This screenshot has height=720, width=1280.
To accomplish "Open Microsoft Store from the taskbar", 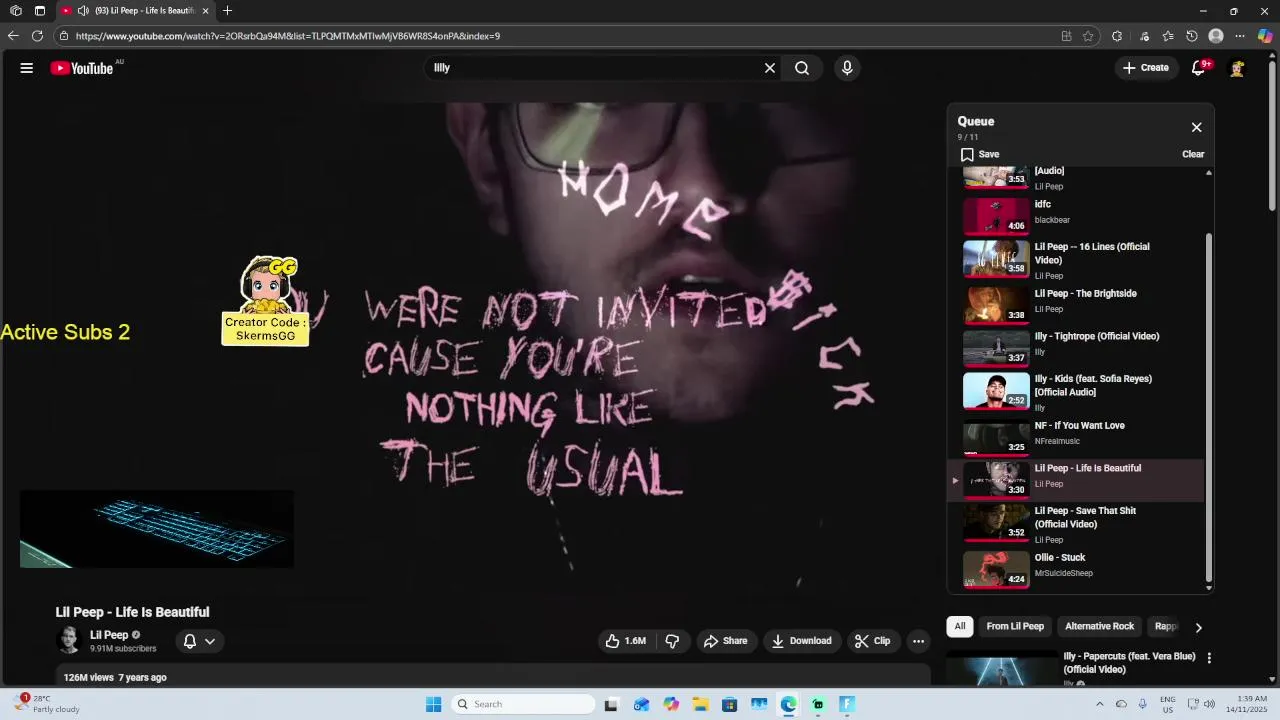I will point(730,704).
